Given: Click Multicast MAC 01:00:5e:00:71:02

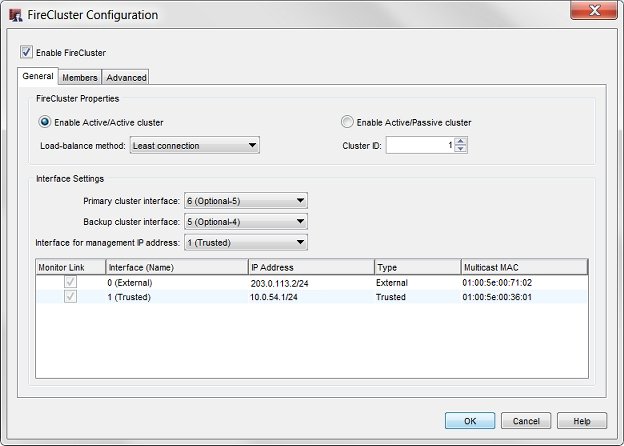Looking at the screenshot, I should pos(497,283).
